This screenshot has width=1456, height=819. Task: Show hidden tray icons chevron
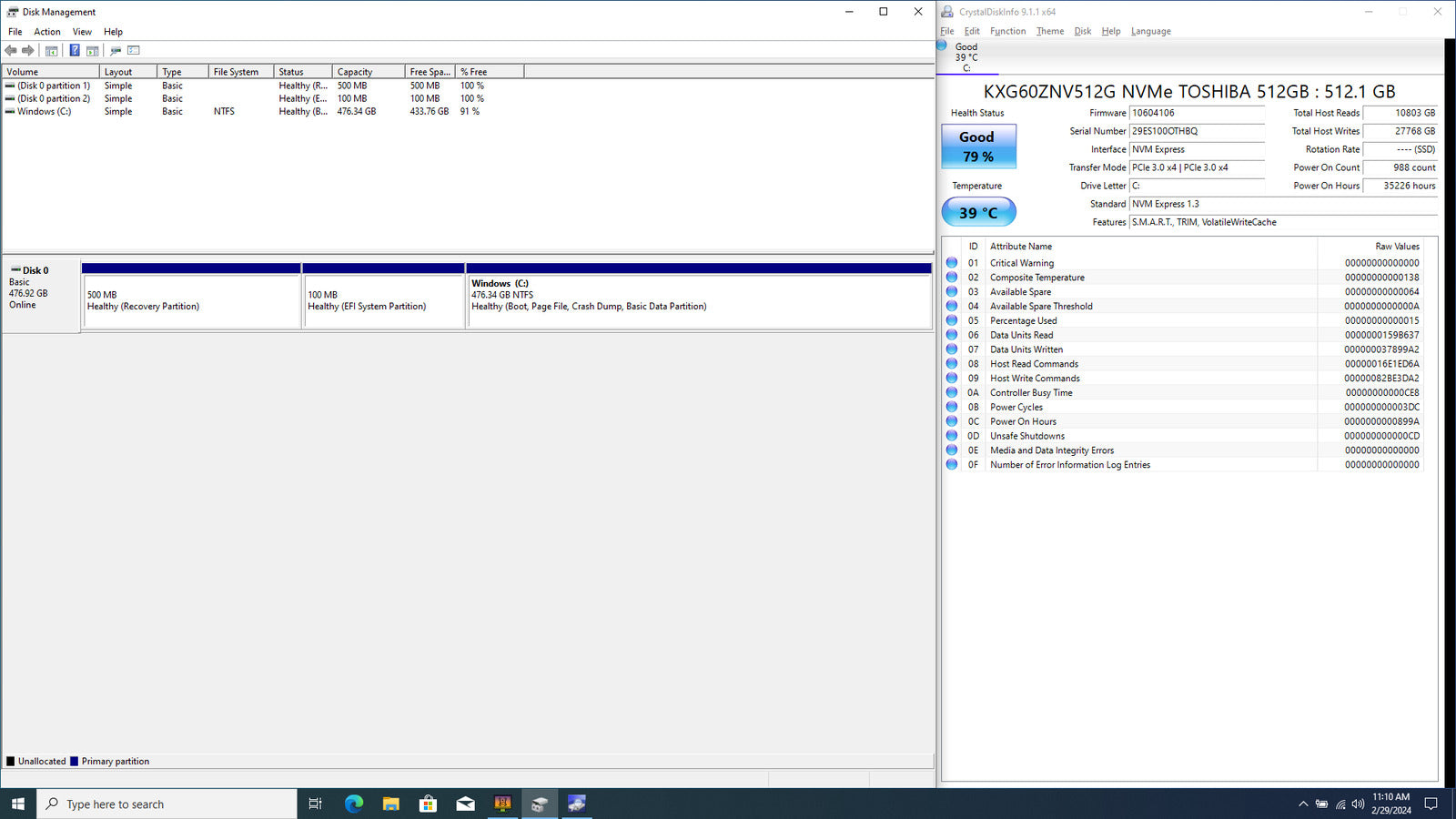pyautogui.click(x=1303, y=804)
